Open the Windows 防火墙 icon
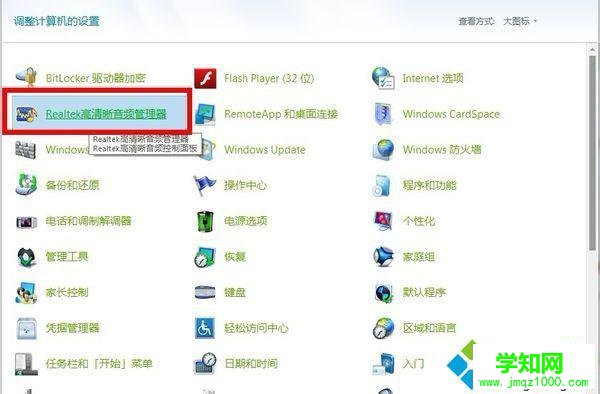Image resolution: width=600 pixels, height=394 pixels. pos(383,149)
